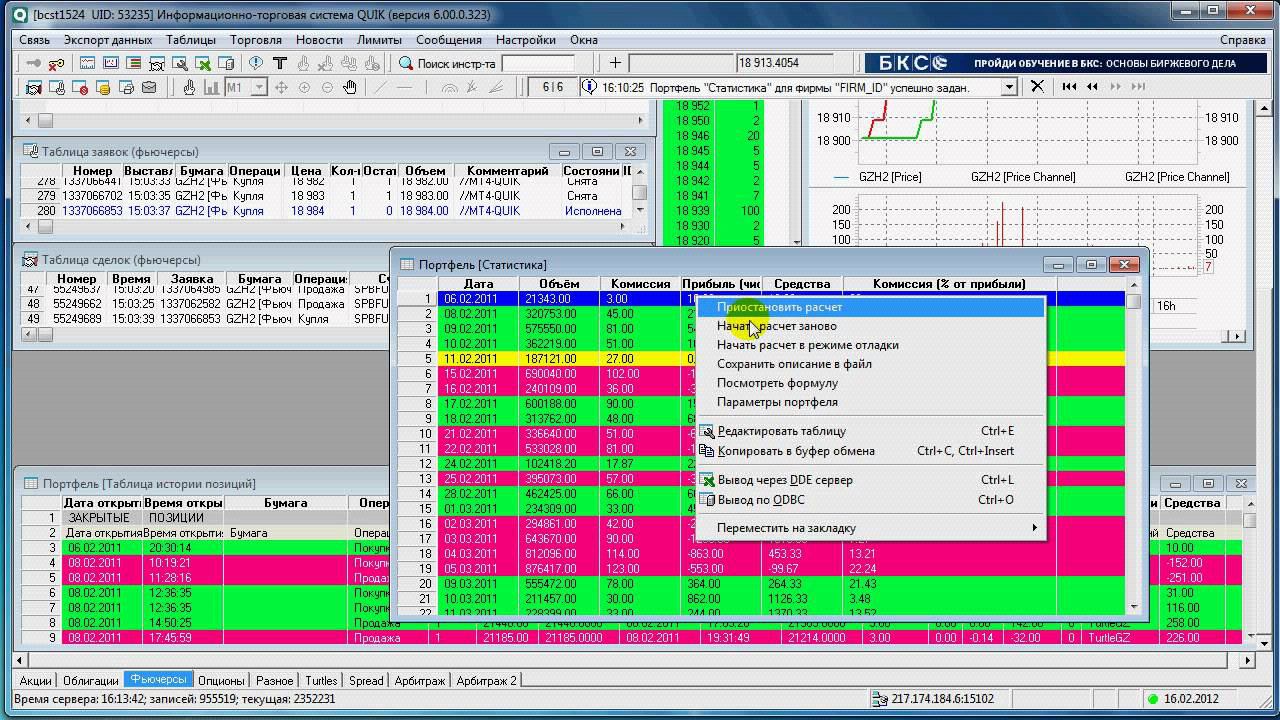Click the stacked windows toolbar icon
Viewport: 1280px width, 720px height.
click(x=126, y=87)
